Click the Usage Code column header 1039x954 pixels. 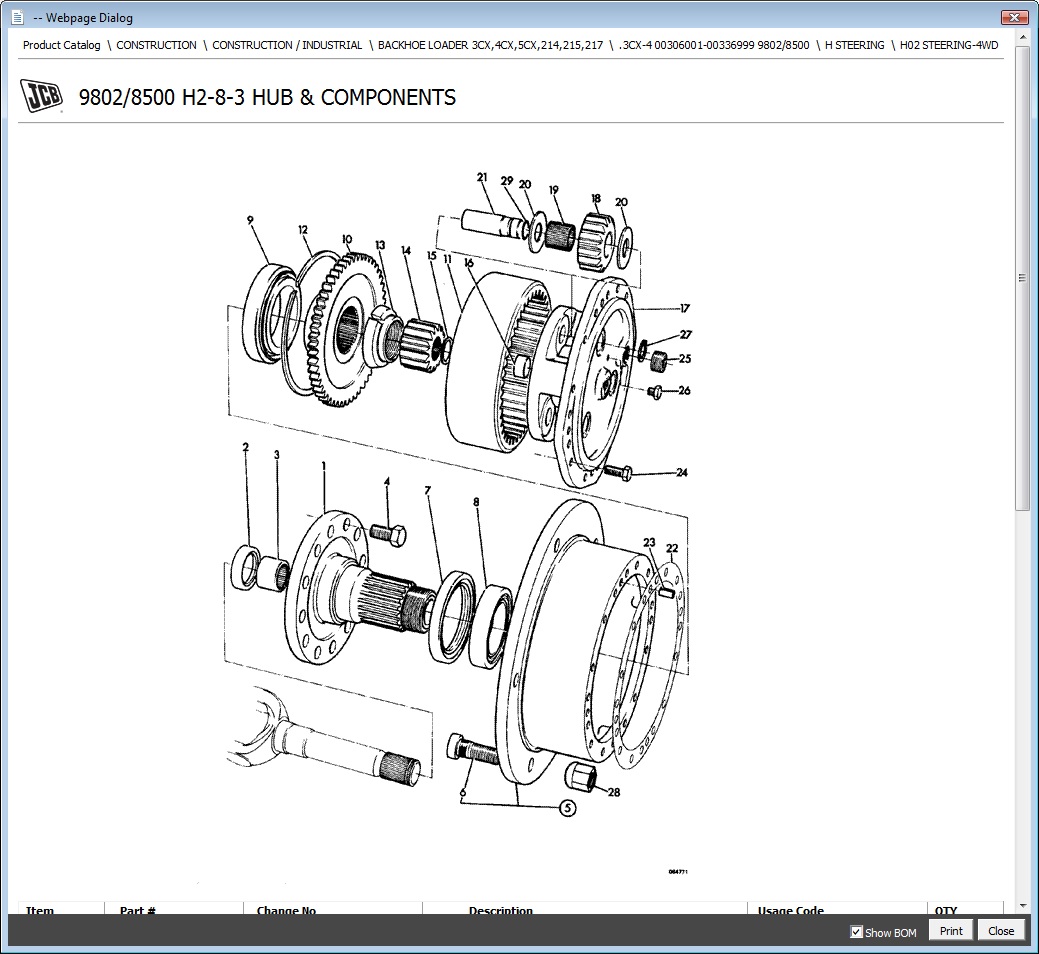coord(791,910)
